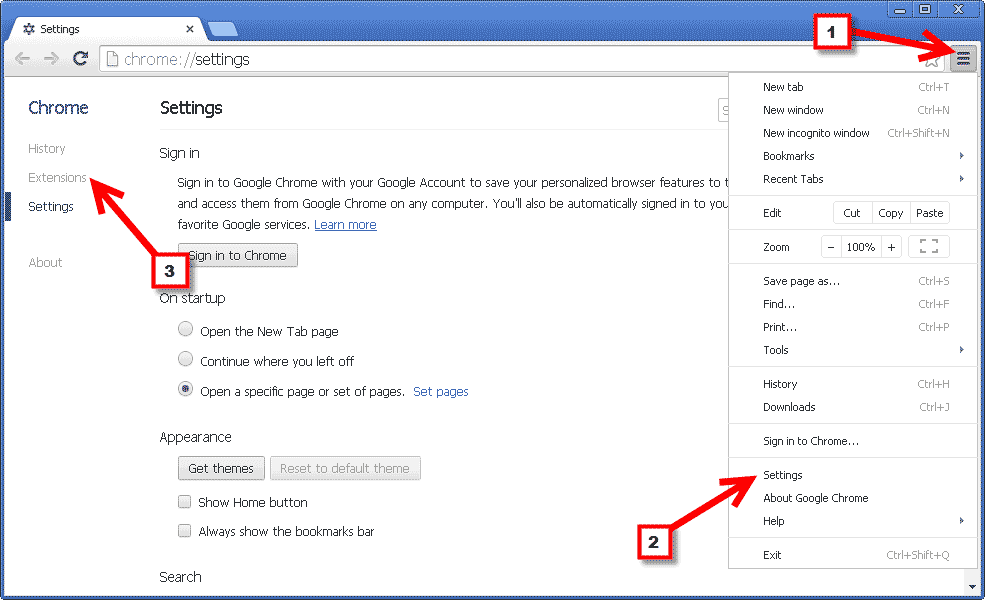
Task: Click Reset to default theme button
Action: point(345,468)
